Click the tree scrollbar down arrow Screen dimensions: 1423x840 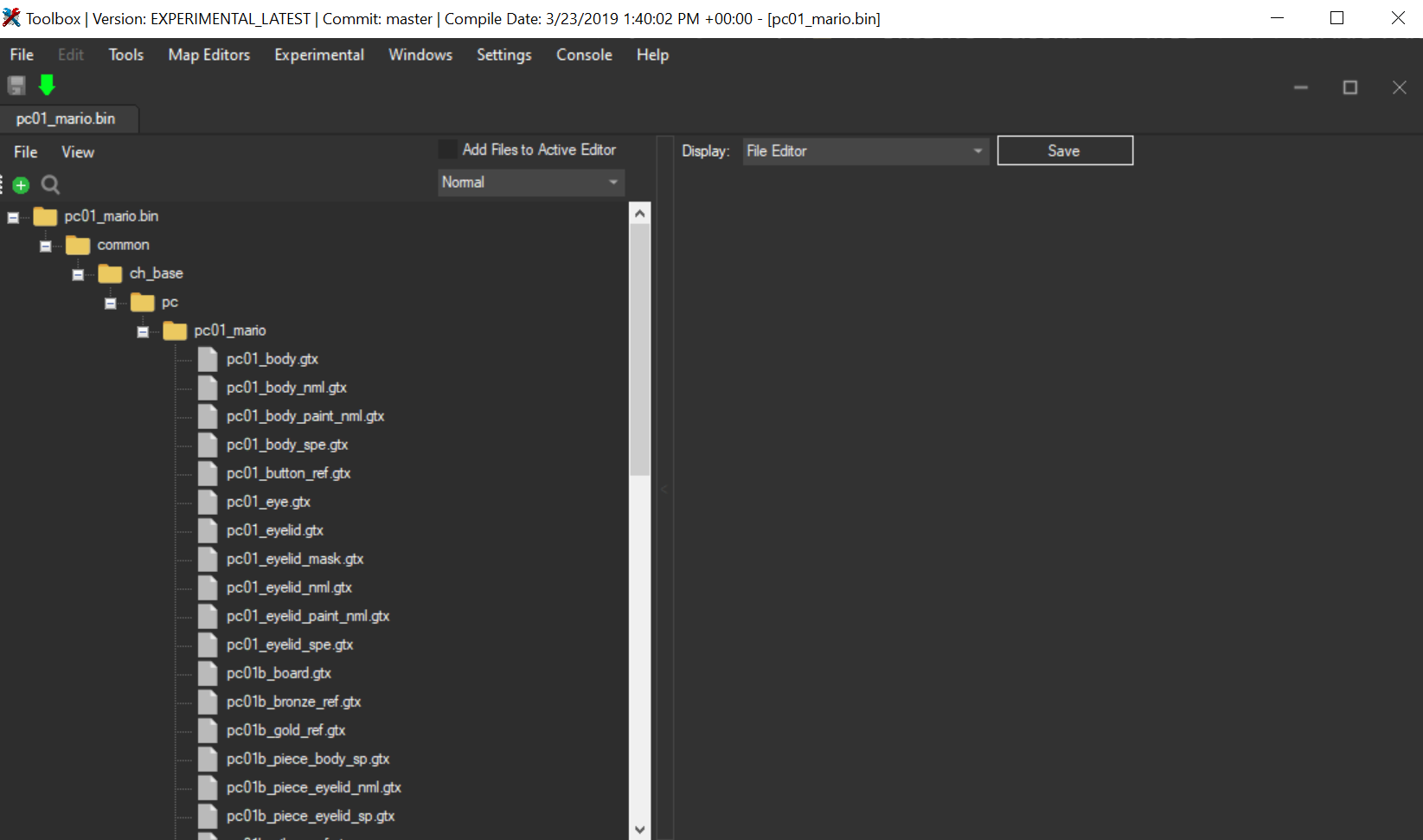coord(640,830)
